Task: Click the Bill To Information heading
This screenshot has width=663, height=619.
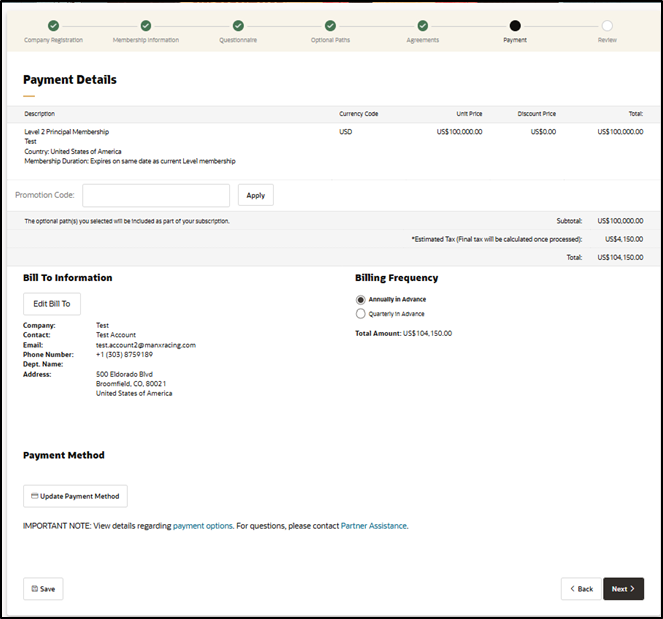Action: [68, 278]
